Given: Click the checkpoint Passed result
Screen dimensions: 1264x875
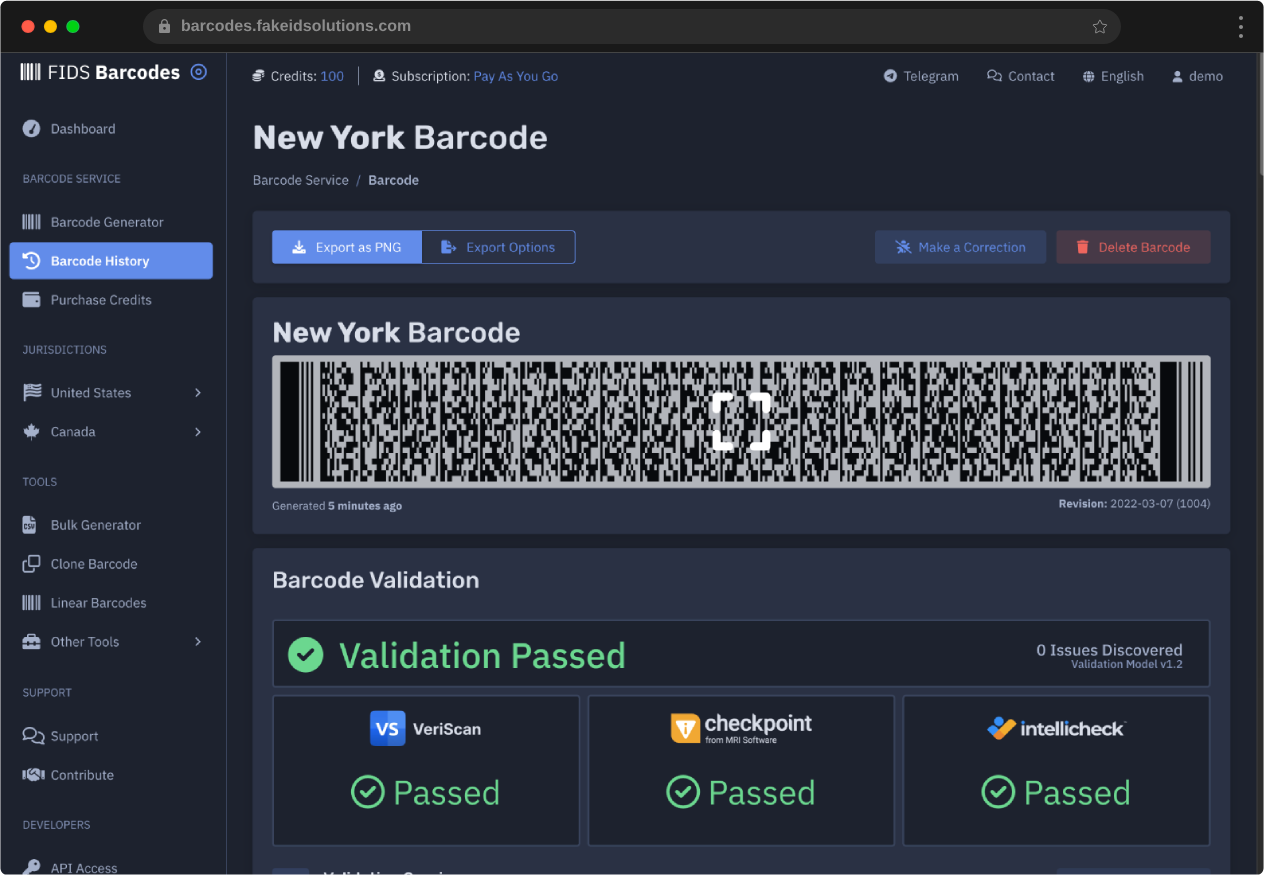Looking at the screenshot, I should (x=741, y=793).
